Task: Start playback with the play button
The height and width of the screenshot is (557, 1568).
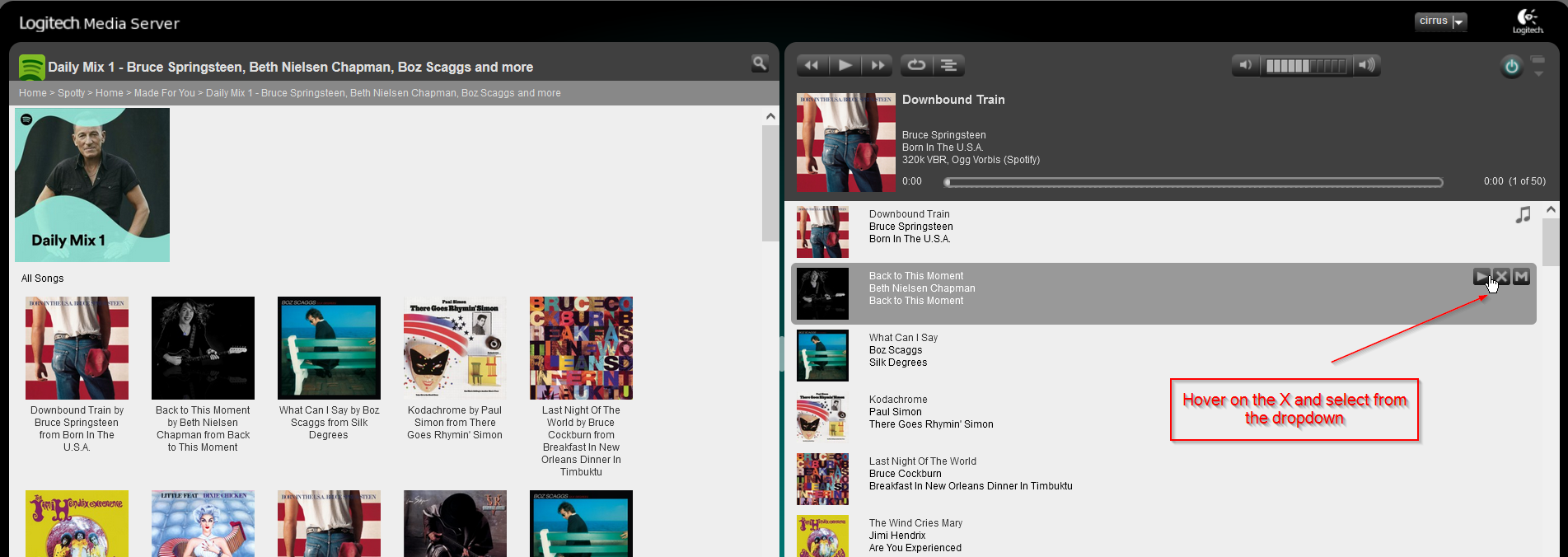Action: 845,65
